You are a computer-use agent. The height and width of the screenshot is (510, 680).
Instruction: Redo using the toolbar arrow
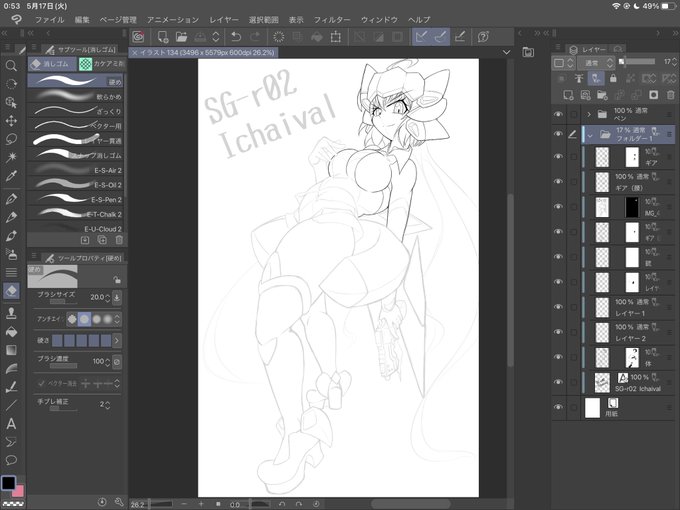255,37
